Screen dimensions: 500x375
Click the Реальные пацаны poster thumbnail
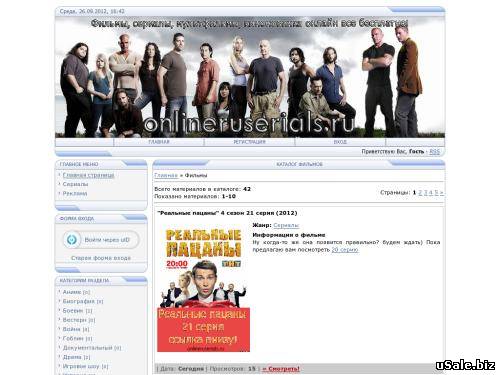tap(203, 288)
